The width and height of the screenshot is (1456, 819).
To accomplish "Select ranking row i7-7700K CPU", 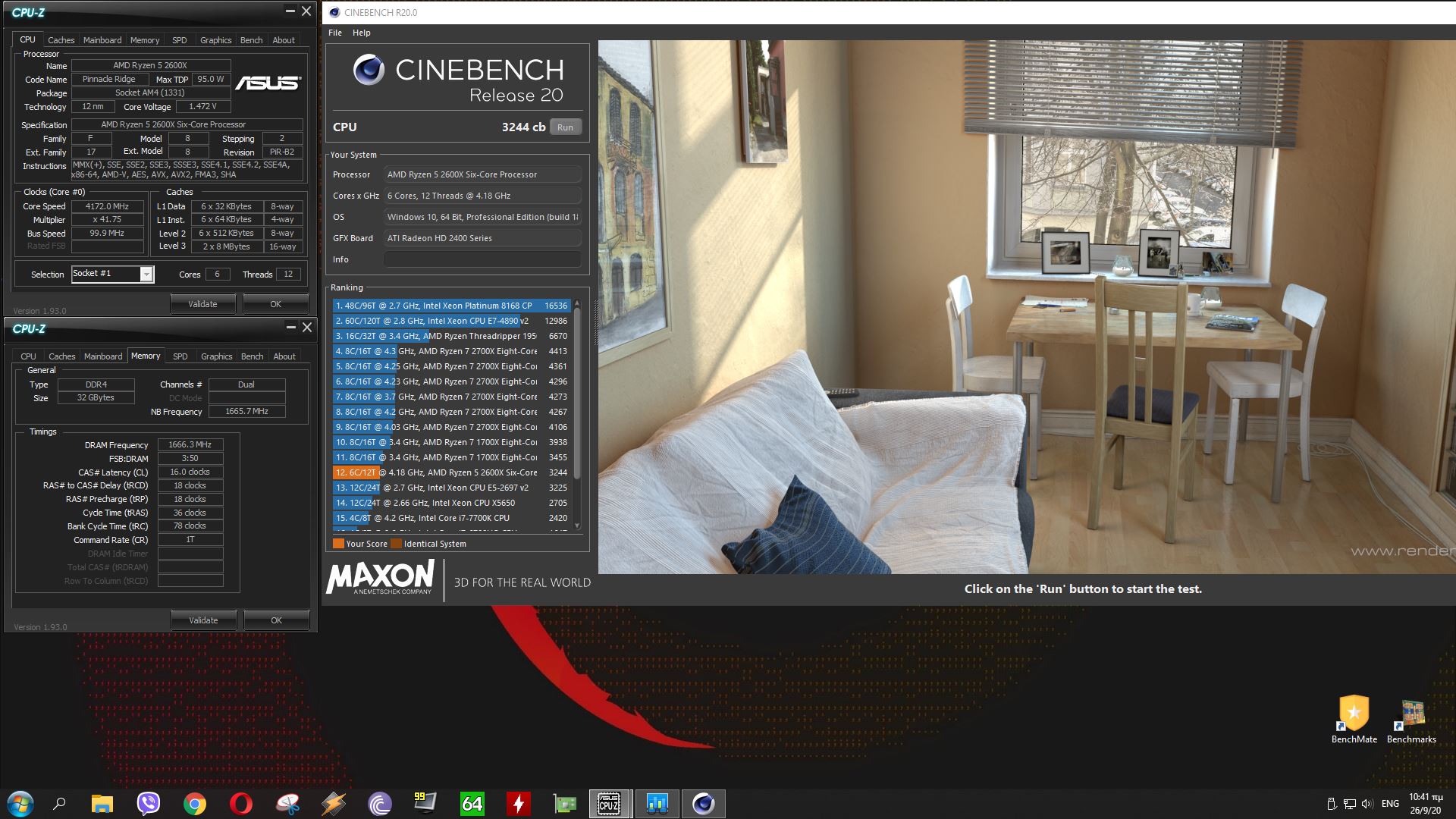I will pos(452,518).
